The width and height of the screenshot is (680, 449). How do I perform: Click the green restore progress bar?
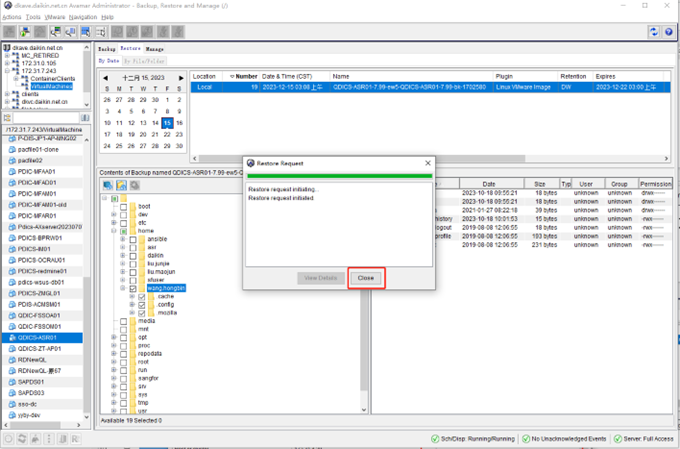(x=340, y=176)
